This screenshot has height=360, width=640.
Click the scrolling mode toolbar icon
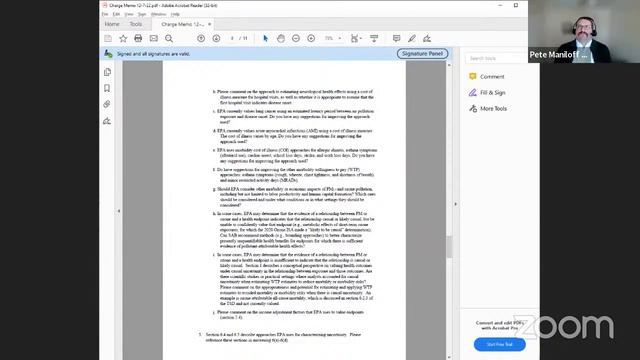(374, 38)
